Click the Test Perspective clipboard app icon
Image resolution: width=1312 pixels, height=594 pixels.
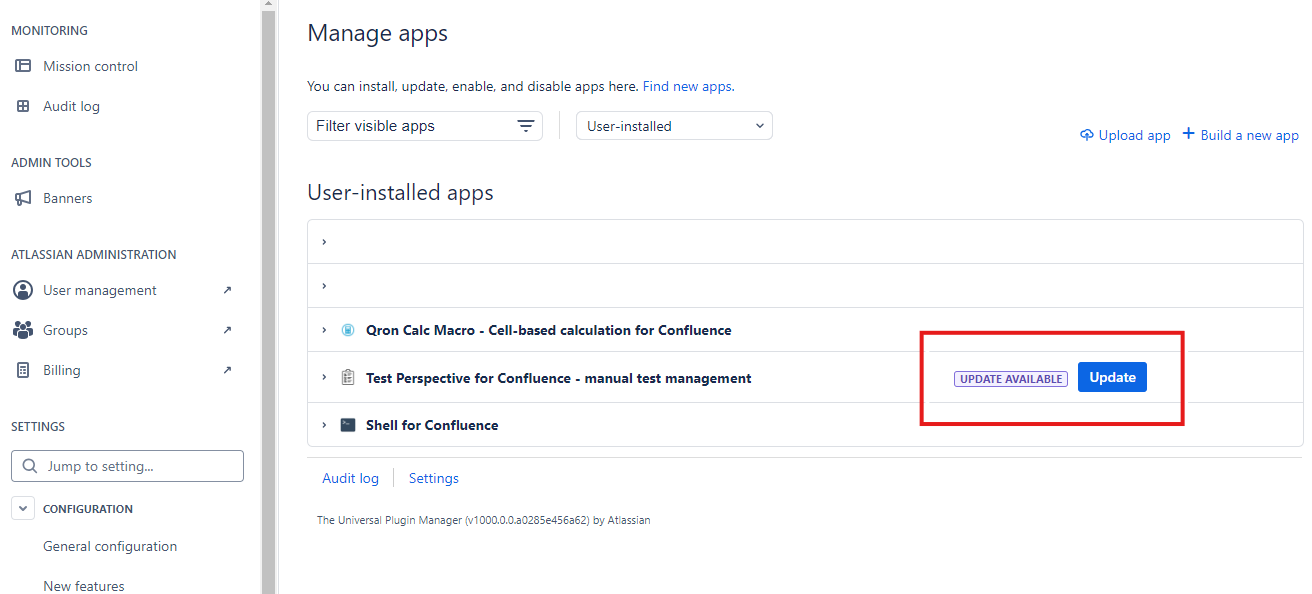coord(348,378)
